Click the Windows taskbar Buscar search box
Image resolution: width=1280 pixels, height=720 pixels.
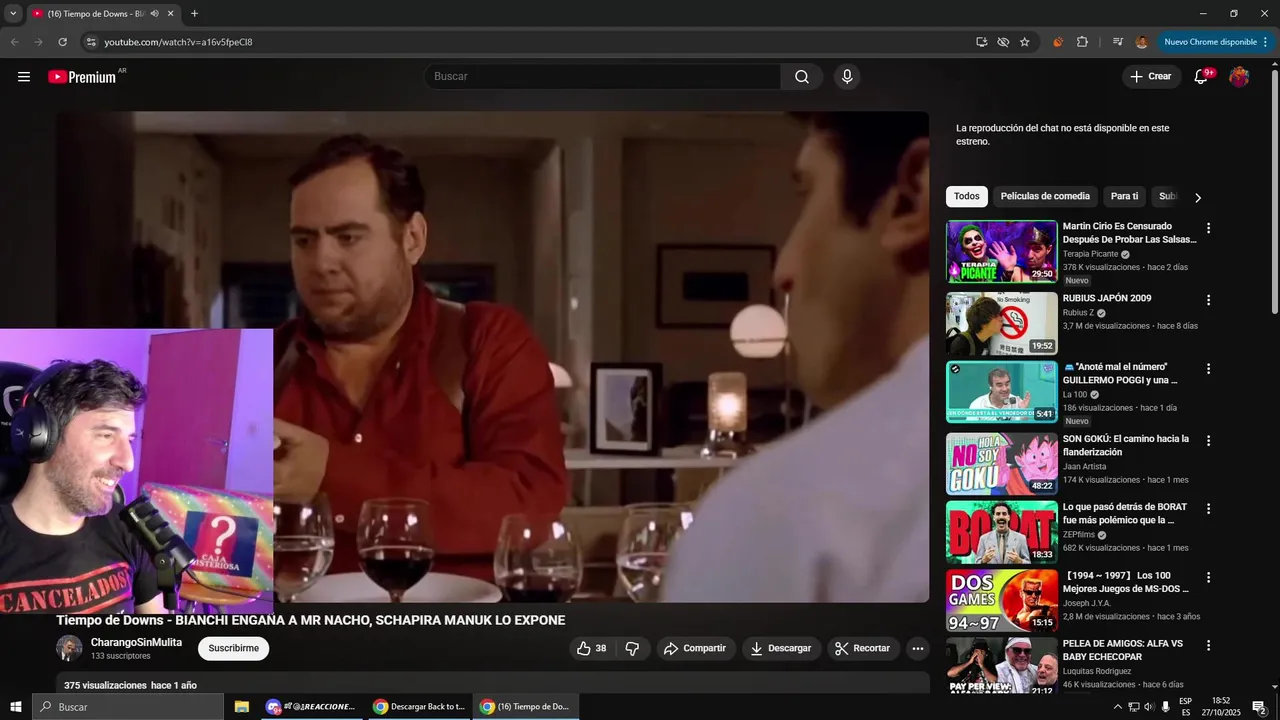(x=128, y=707)
